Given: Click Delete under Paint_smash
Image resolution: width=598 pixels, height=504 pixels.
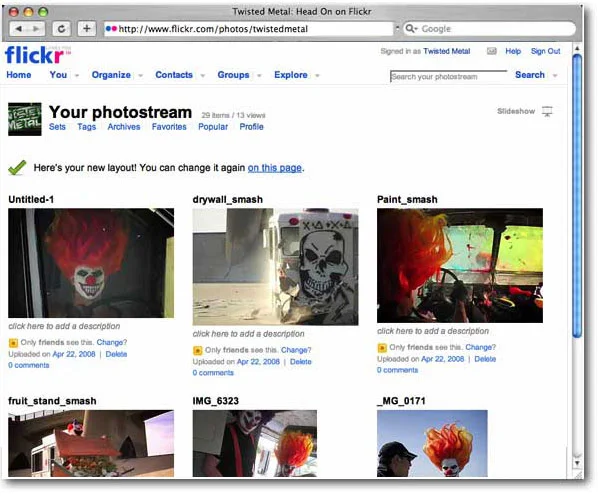Looking at the screenshot, I should point(485,359).
